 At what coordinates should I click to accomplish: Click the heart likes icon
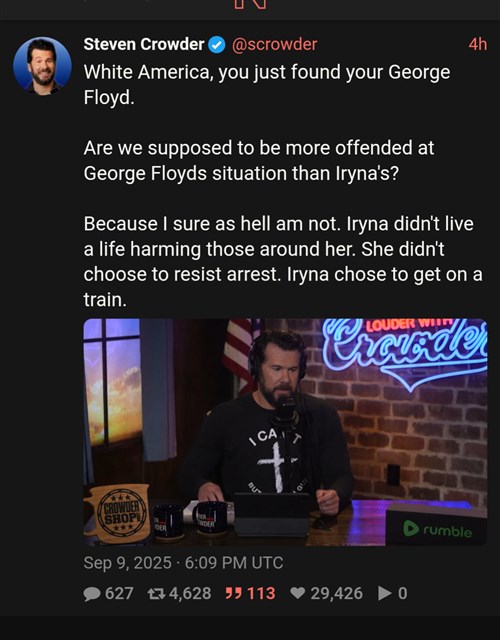point(298,594)
